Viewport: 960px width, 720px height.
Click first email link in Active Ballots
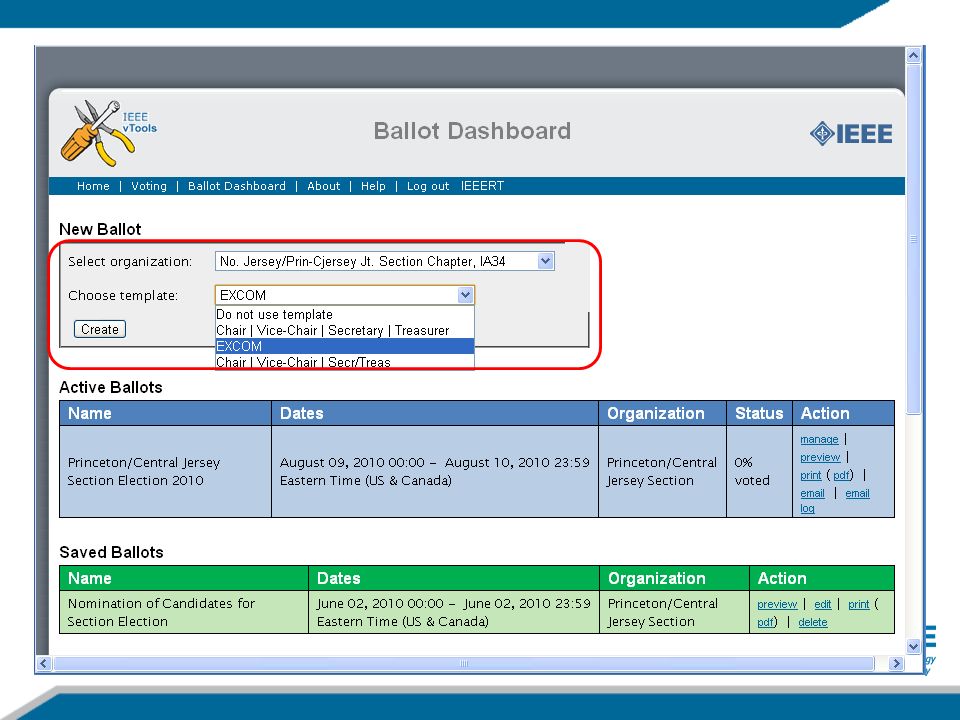coord(812,493)
